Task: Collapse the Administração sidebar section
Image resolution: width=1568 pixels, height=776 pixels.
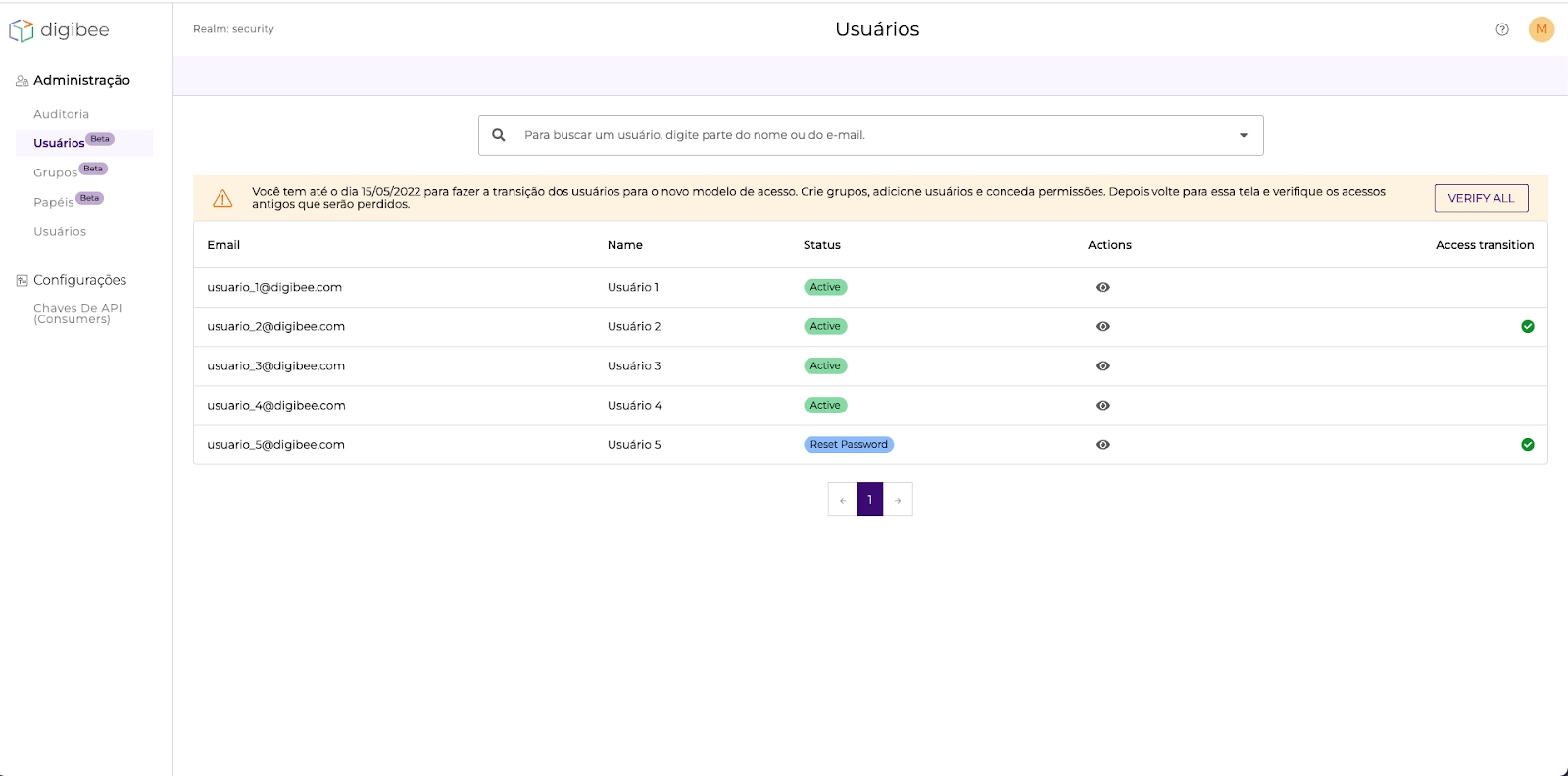Action: [81, 80]
